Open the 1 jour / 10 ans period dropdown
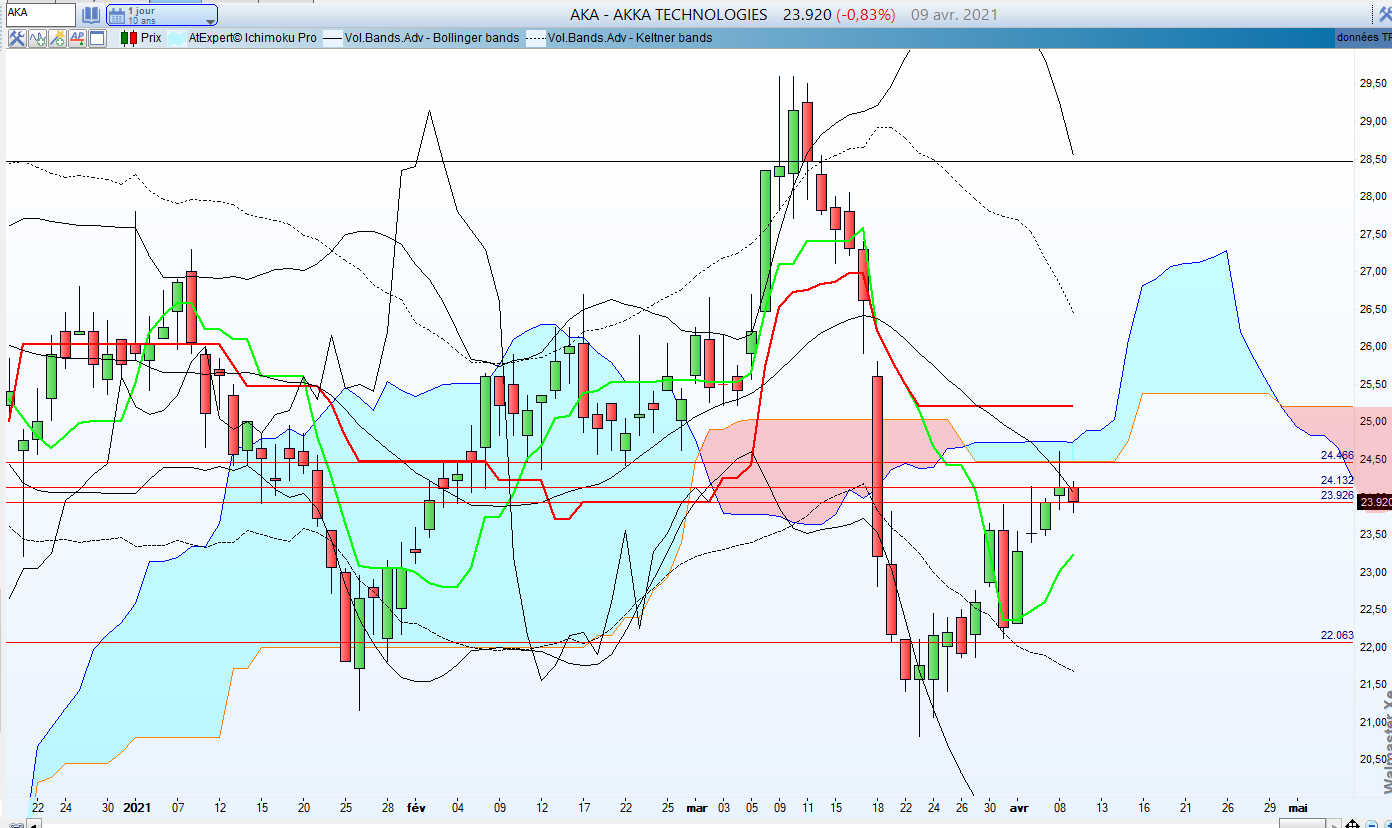Screen dimensions: 1392x828 (161, 15)
